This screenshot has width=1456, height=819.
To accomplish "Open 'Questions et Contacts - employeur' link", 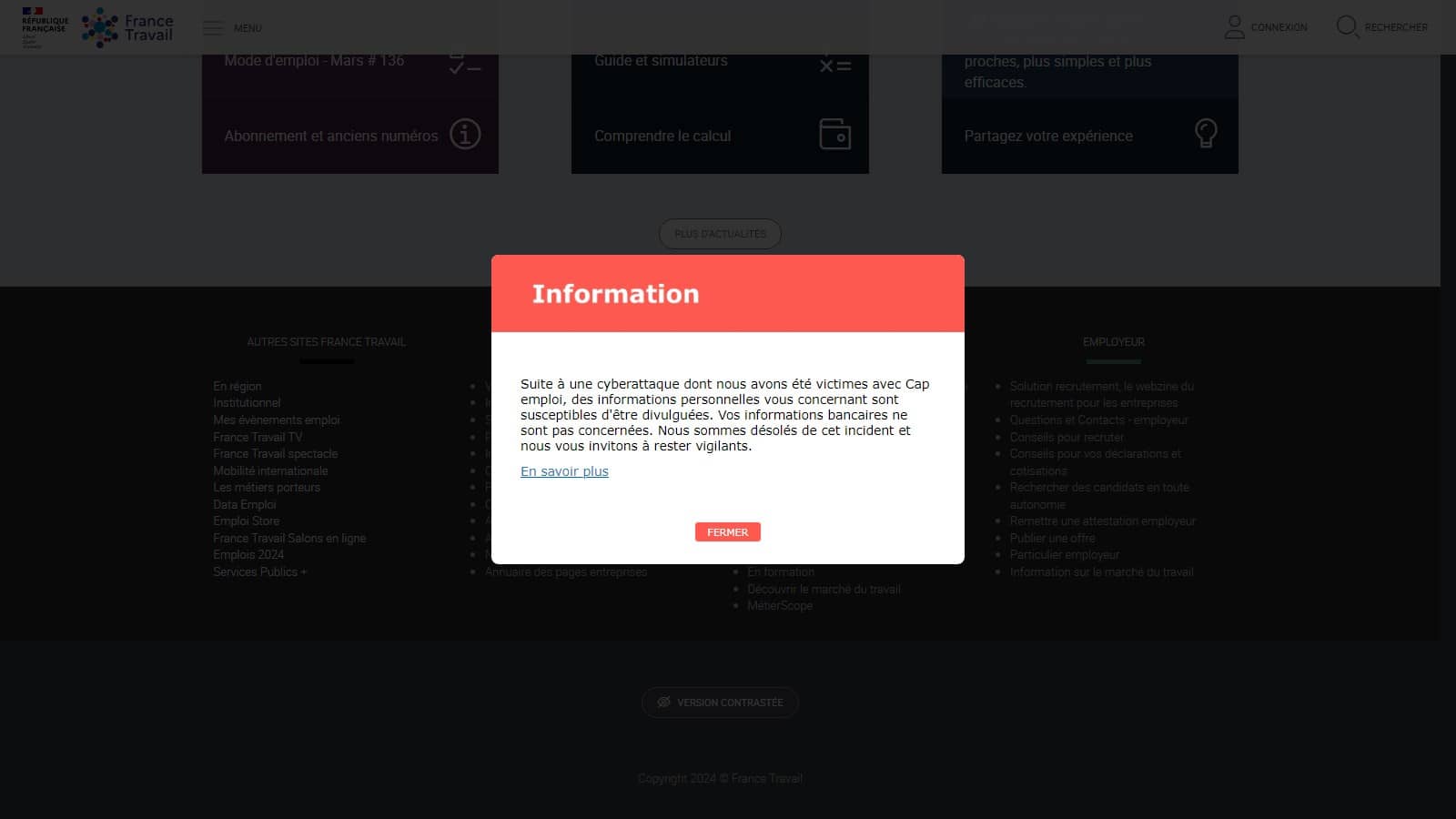I will pyautogui.click(x=1098, y=420).
